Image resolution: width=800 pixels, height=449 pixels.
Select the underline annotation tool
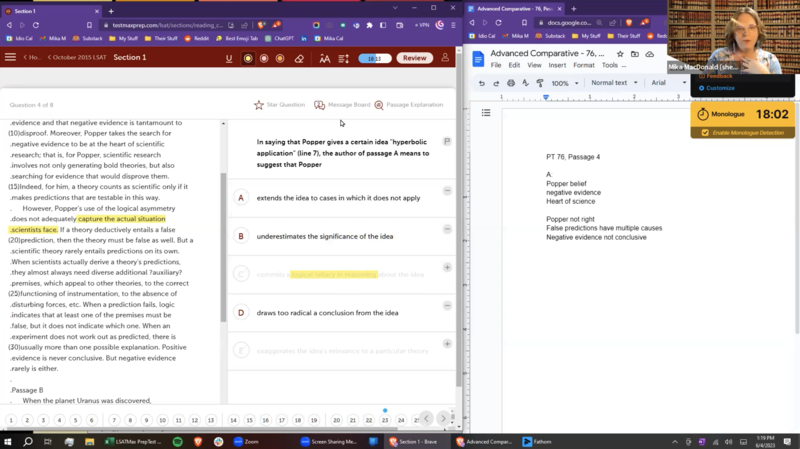[x=229, y=58]
